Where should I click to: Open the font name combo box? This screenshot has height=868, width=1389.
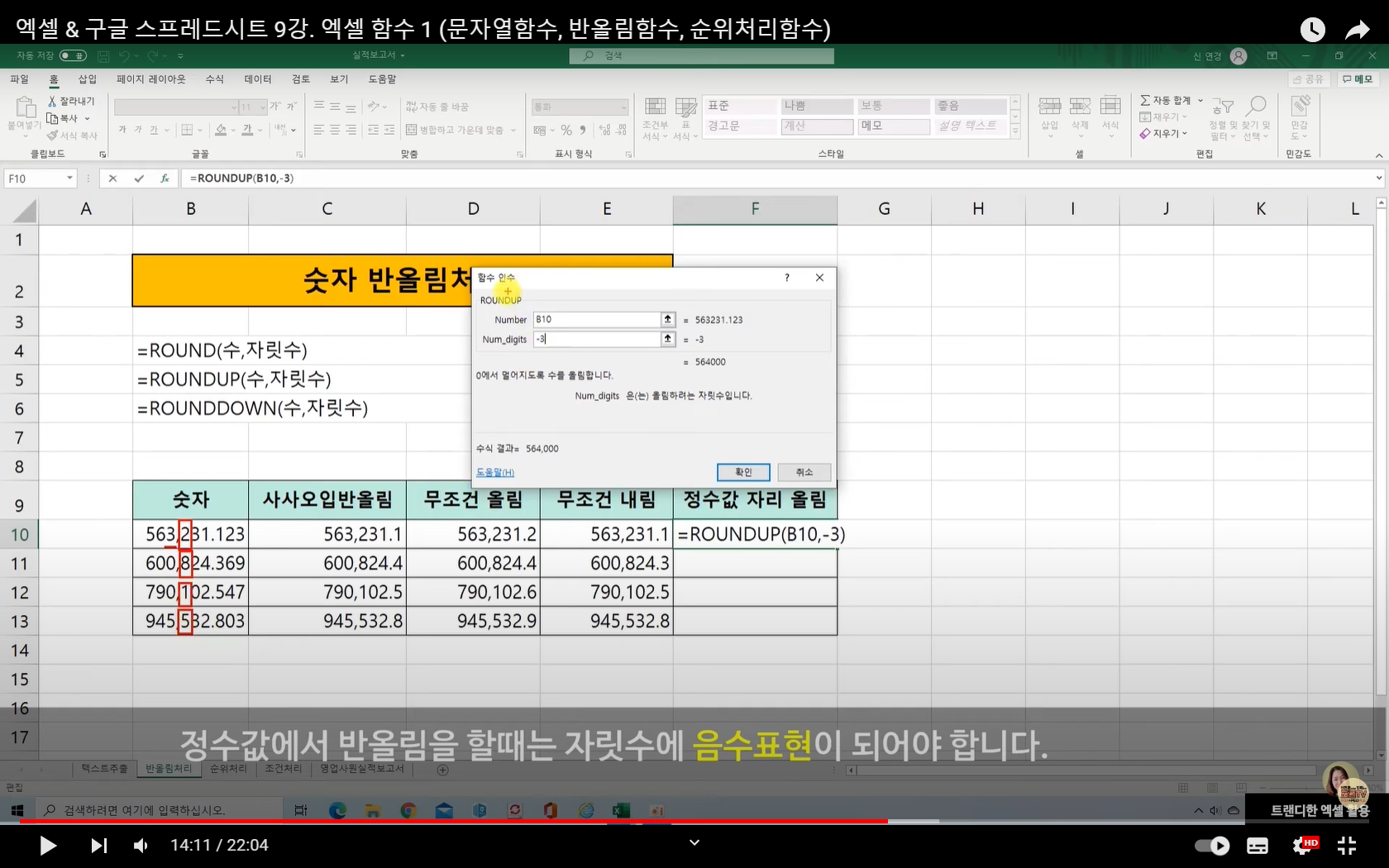[176, 107]
